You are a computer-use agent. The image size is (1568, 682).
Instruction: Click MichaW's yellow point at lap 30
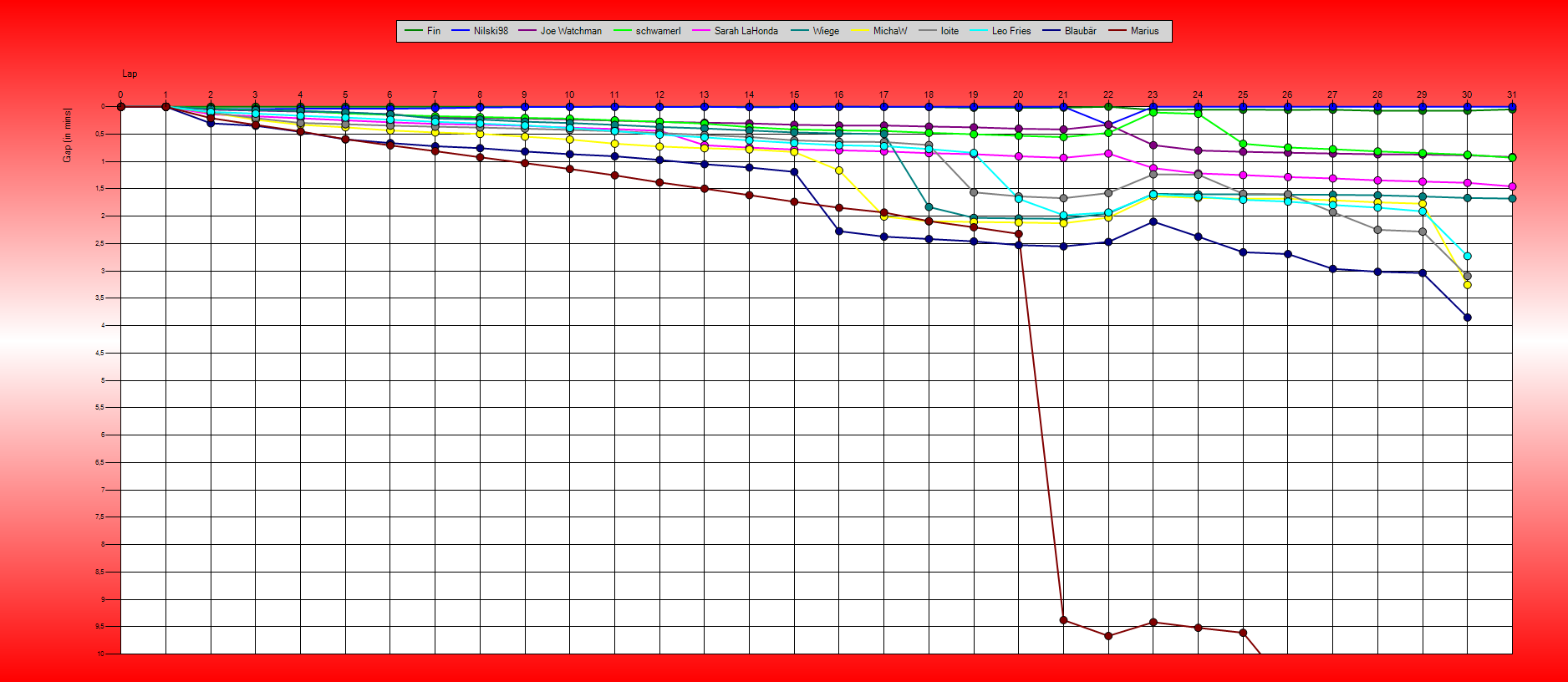click(x=1467, y=285)
